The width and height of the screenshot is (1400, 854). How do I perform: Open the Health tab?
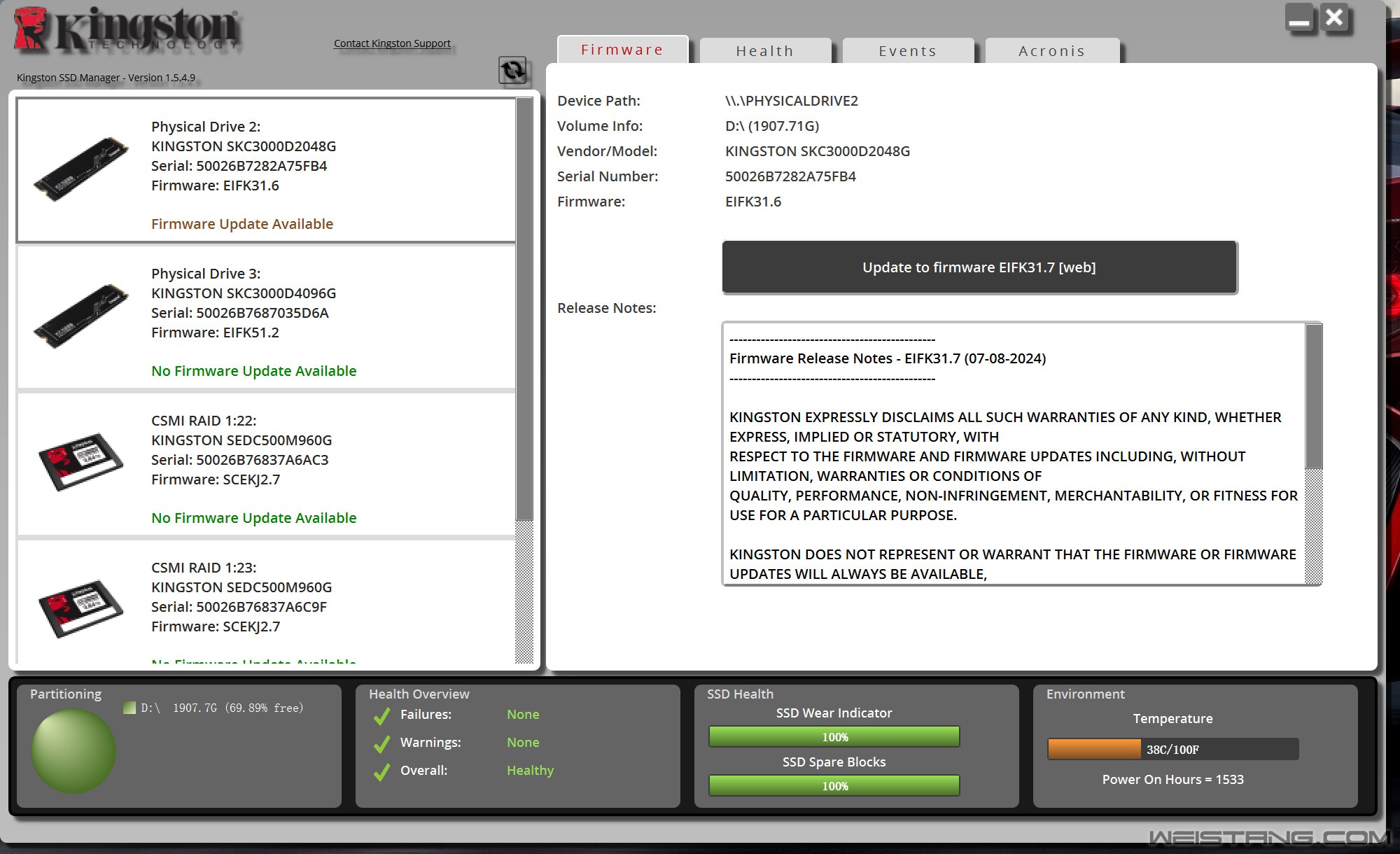tap(765, 51)
